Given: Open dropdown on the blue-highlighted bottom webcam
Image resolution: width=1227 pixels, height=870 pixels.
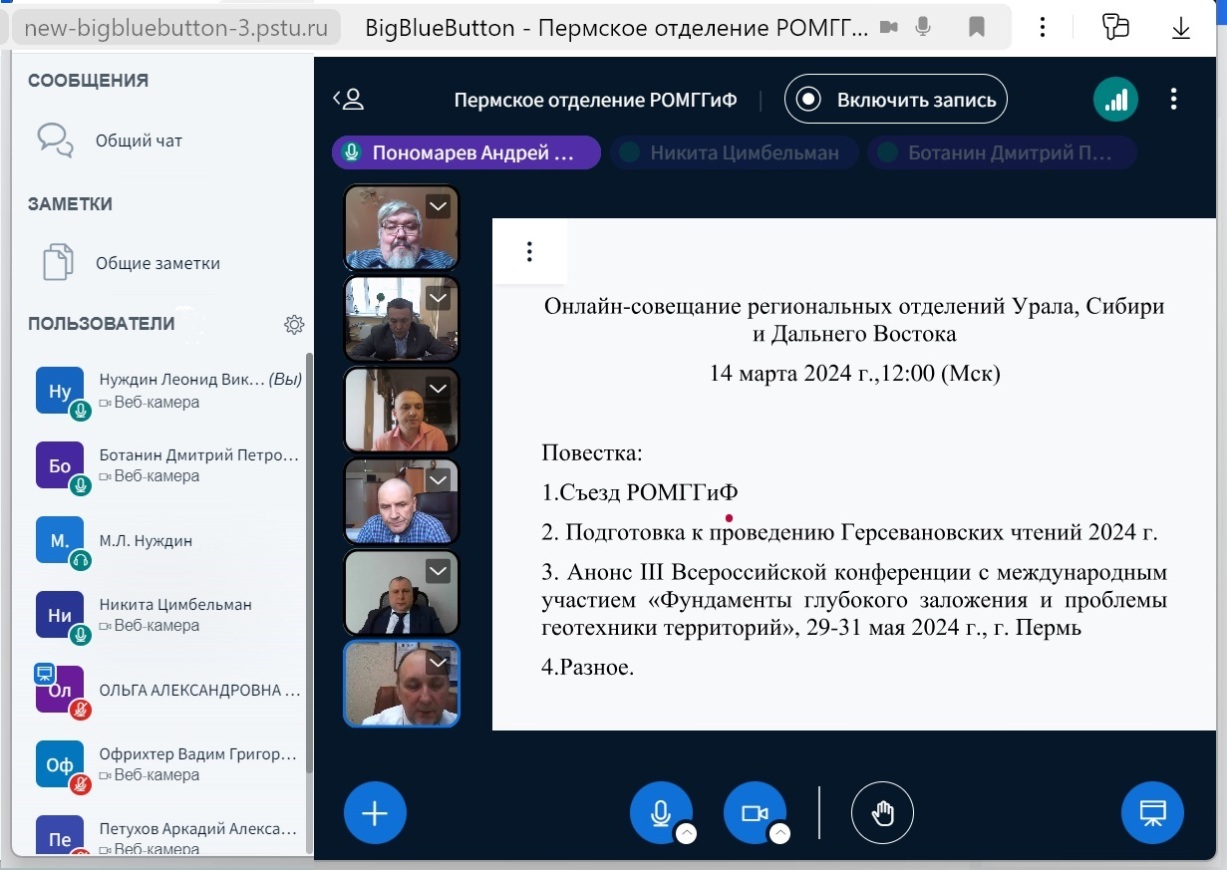Looking at the screenshot, I should click(x=438, y=663).
